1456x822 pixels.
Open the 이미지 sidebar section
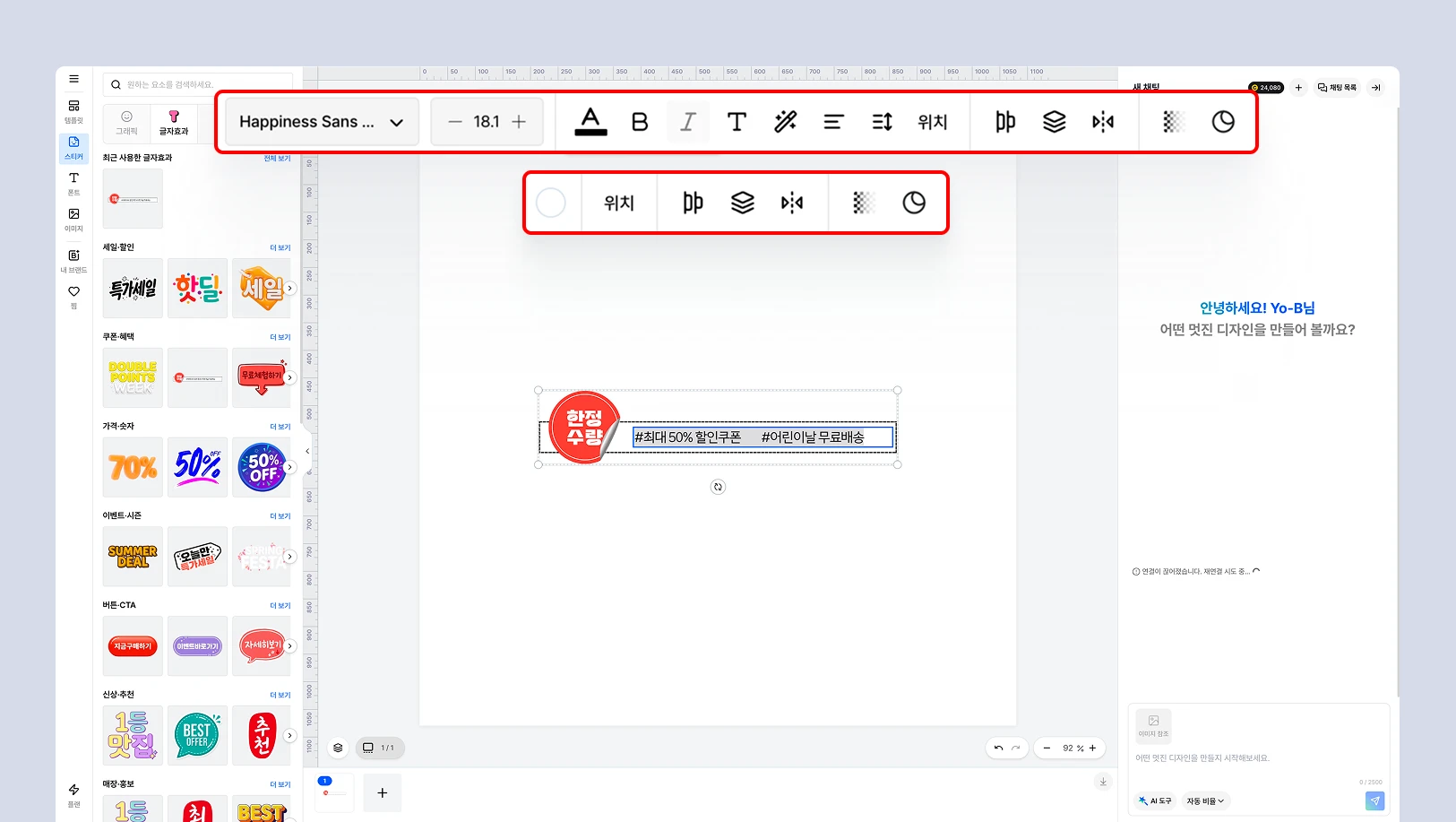[x=73, y=220]
